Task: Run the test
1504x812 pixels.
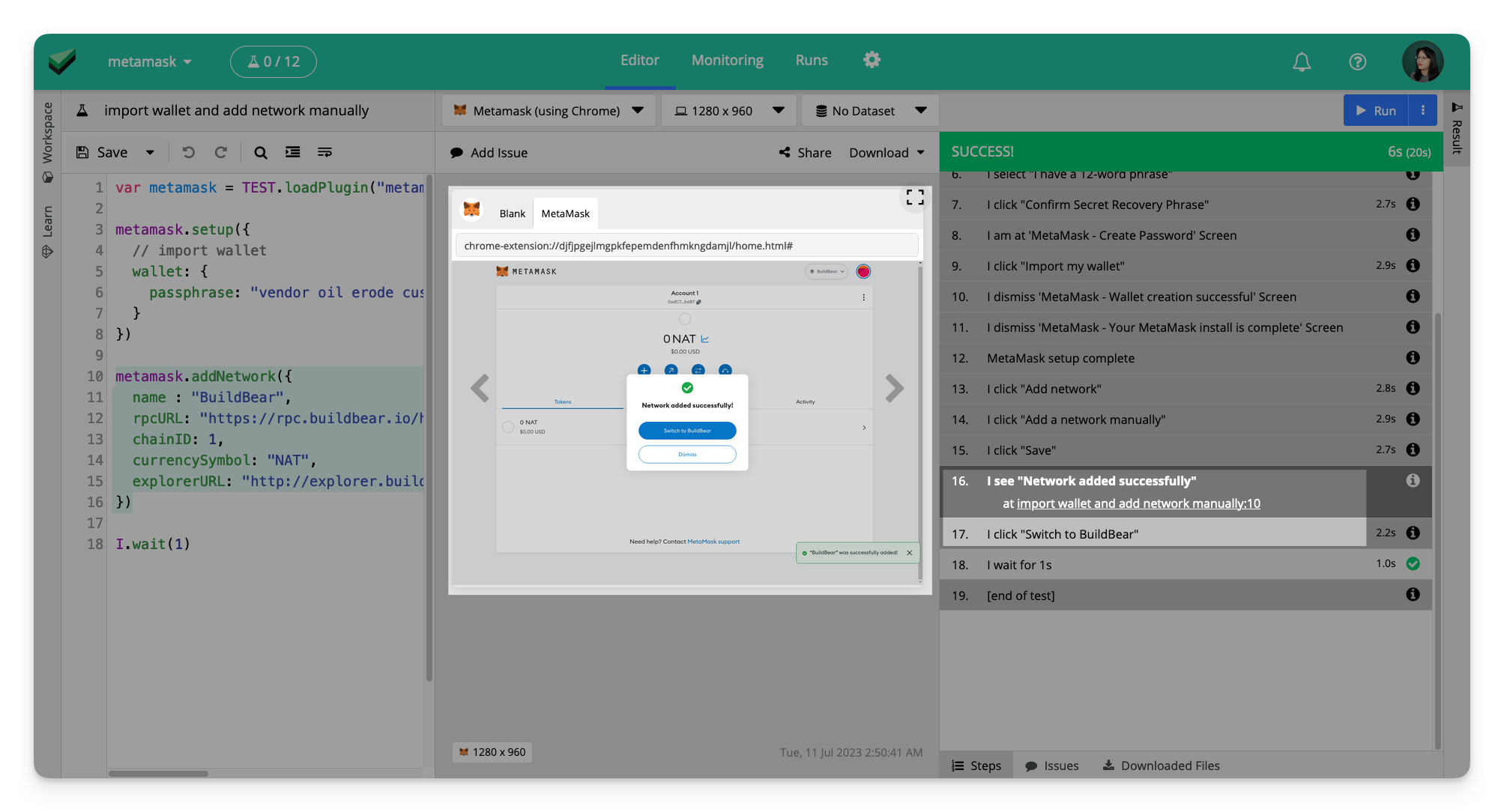Action: coord(1381,110)
